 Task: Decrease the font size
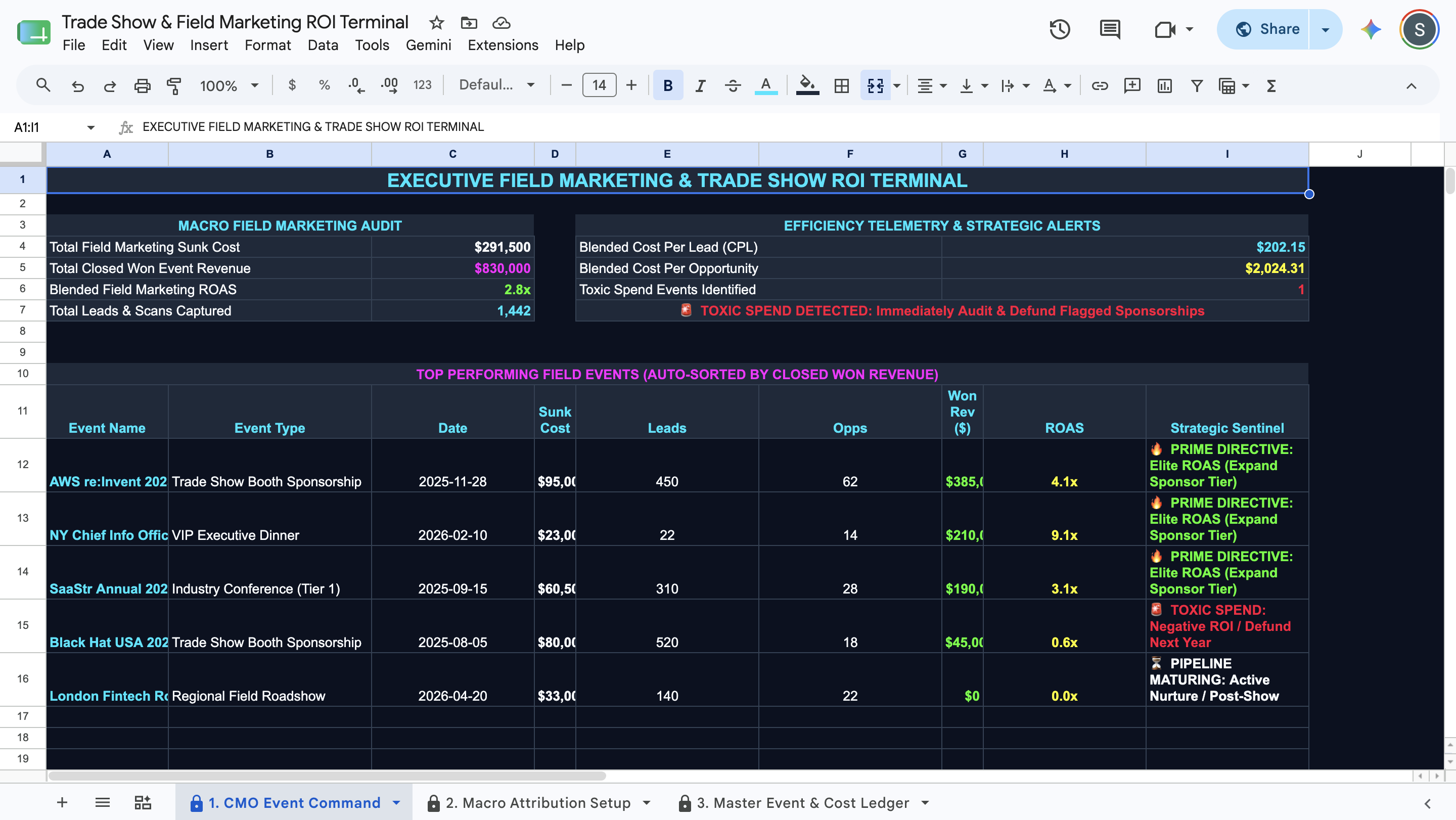566,85
